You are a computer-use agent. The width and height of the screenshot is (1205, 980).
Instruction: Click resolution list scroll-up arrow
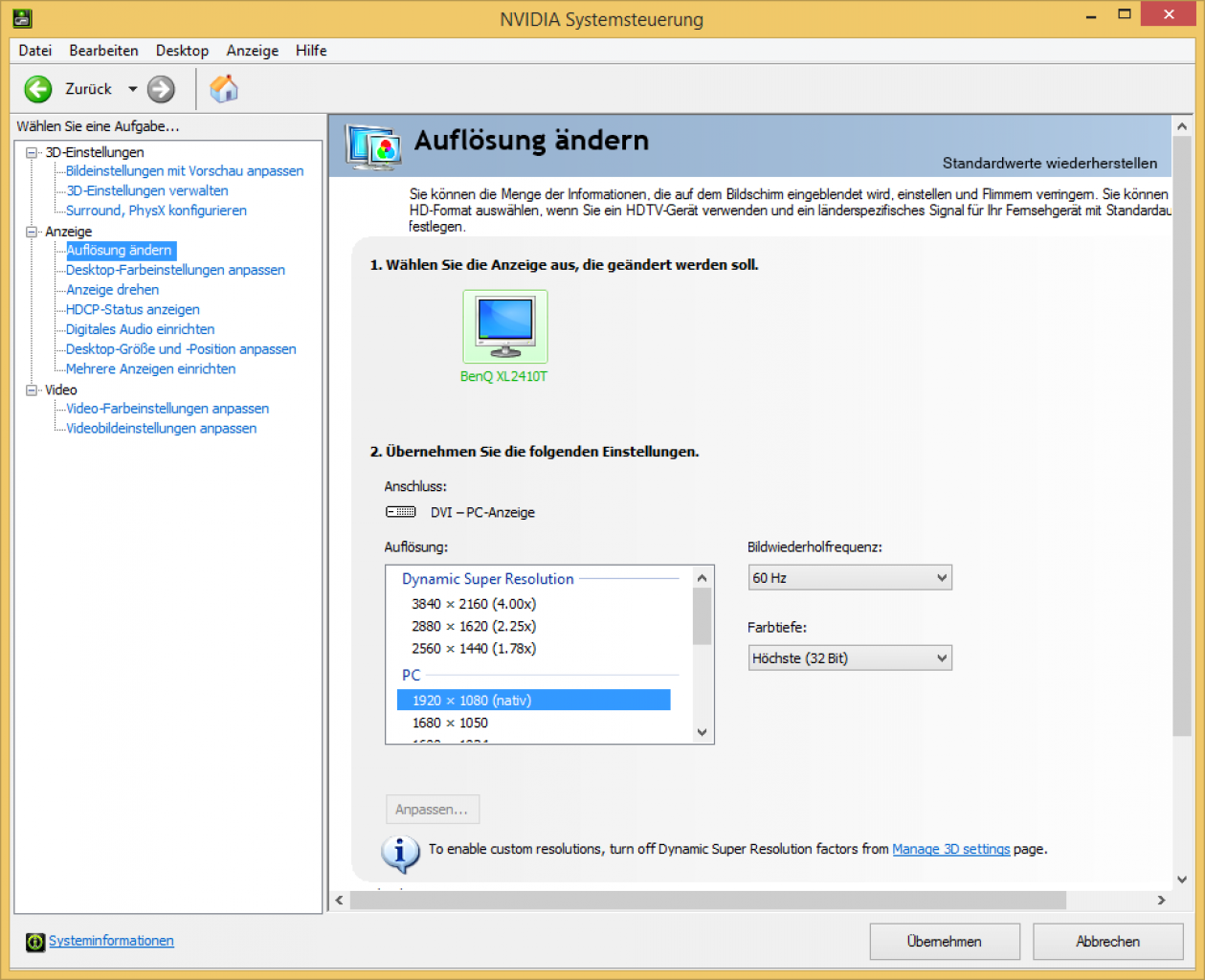click(702, 578)
